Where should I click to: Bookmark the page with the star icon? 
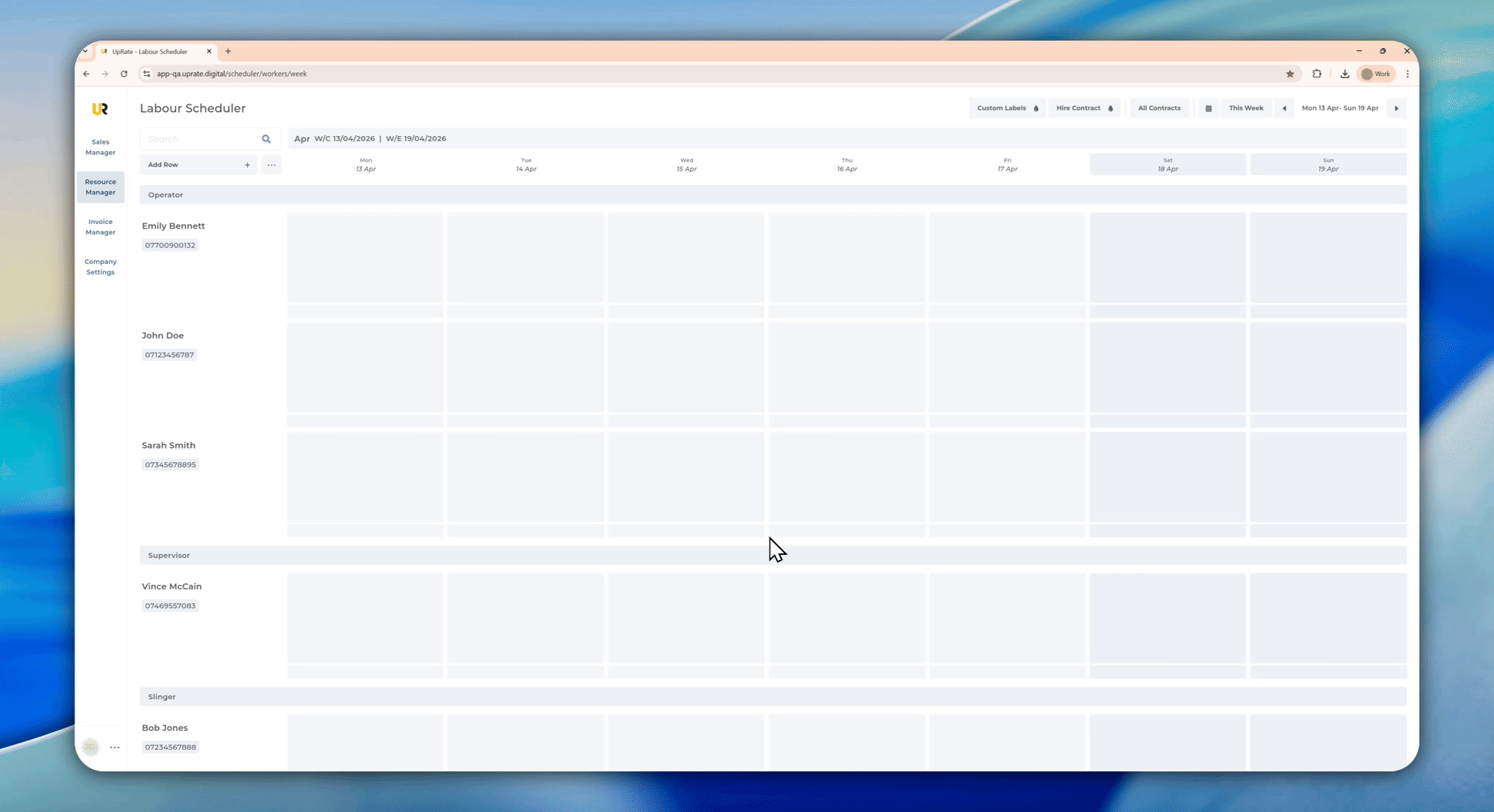click(1290, 74)
